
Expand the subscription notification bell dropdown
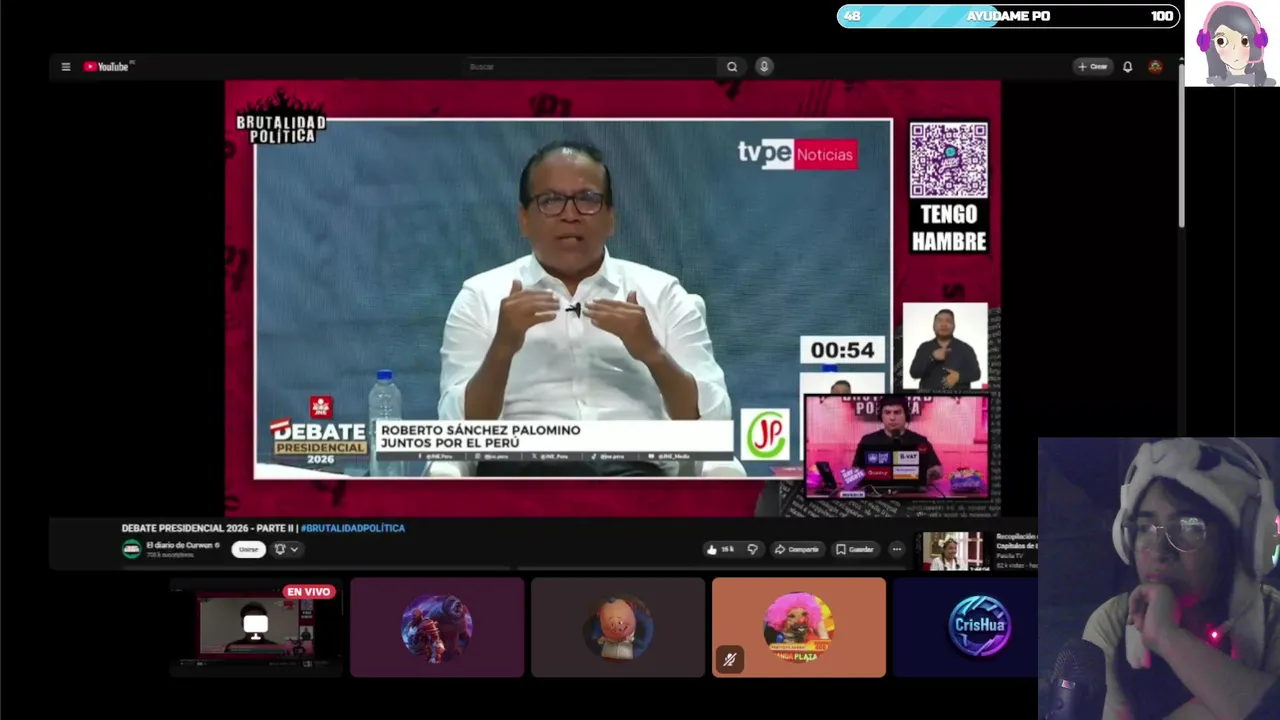pos(286,549)
